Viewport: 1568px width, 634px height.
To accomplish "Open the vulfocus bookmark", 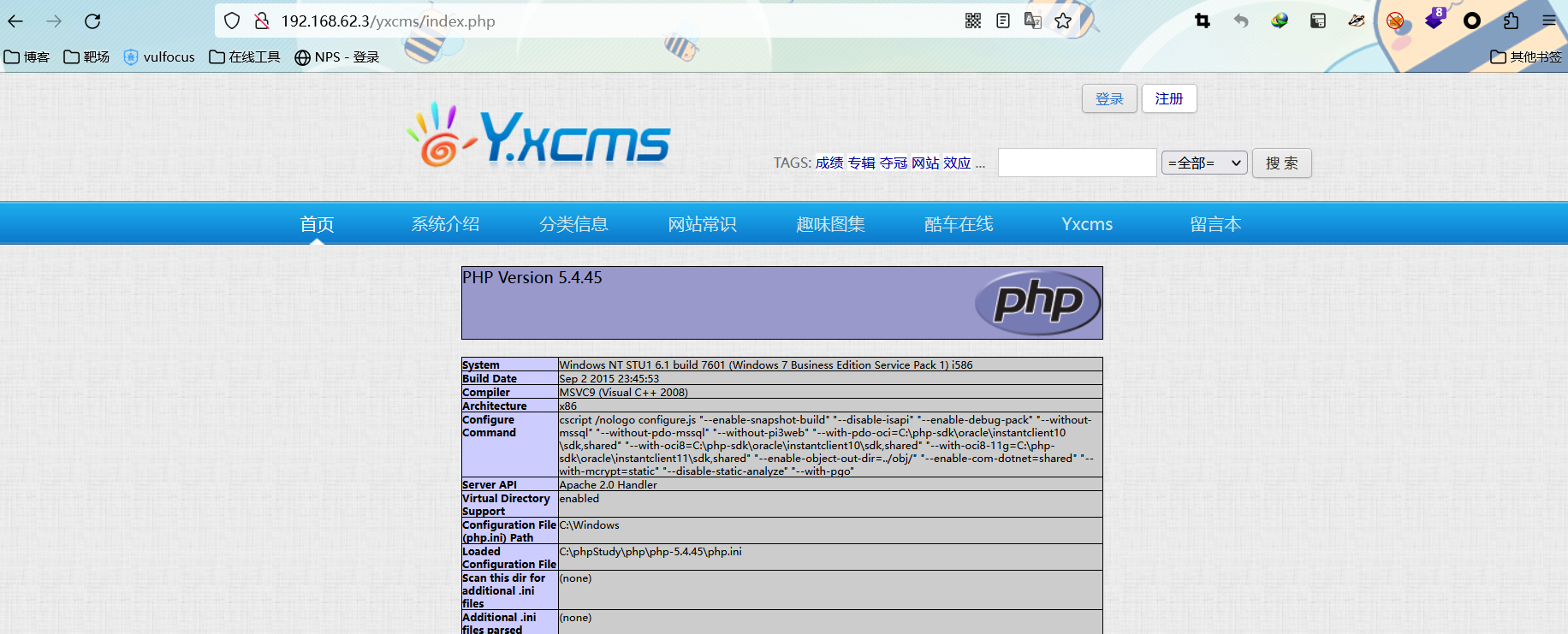I will tap(159, 57).
